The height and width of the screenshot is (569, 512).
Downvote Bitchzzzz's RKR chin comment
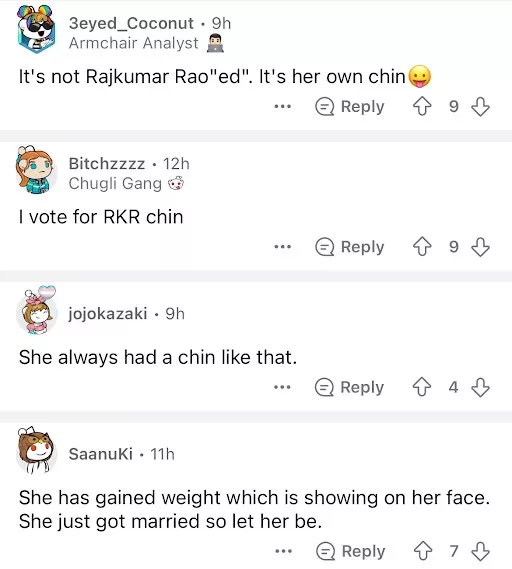(x=480, y=247)
